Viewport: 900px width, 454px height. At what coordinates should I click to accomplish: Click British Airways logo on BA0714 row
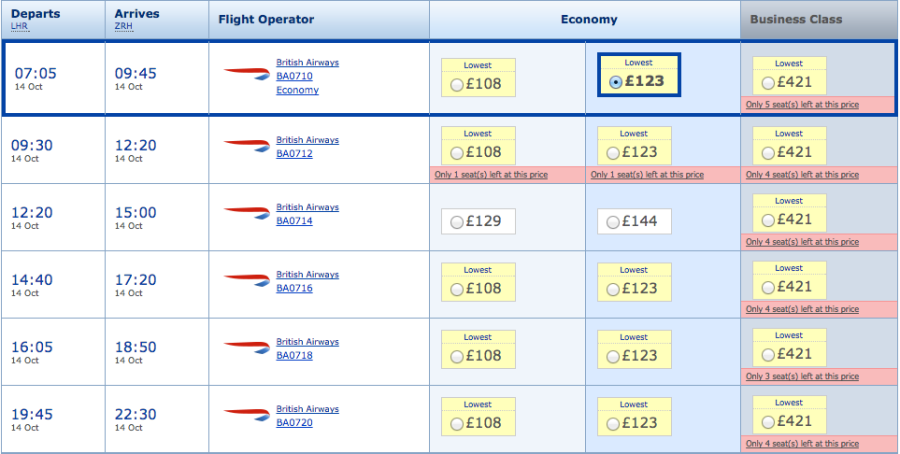tap(246, 212)
